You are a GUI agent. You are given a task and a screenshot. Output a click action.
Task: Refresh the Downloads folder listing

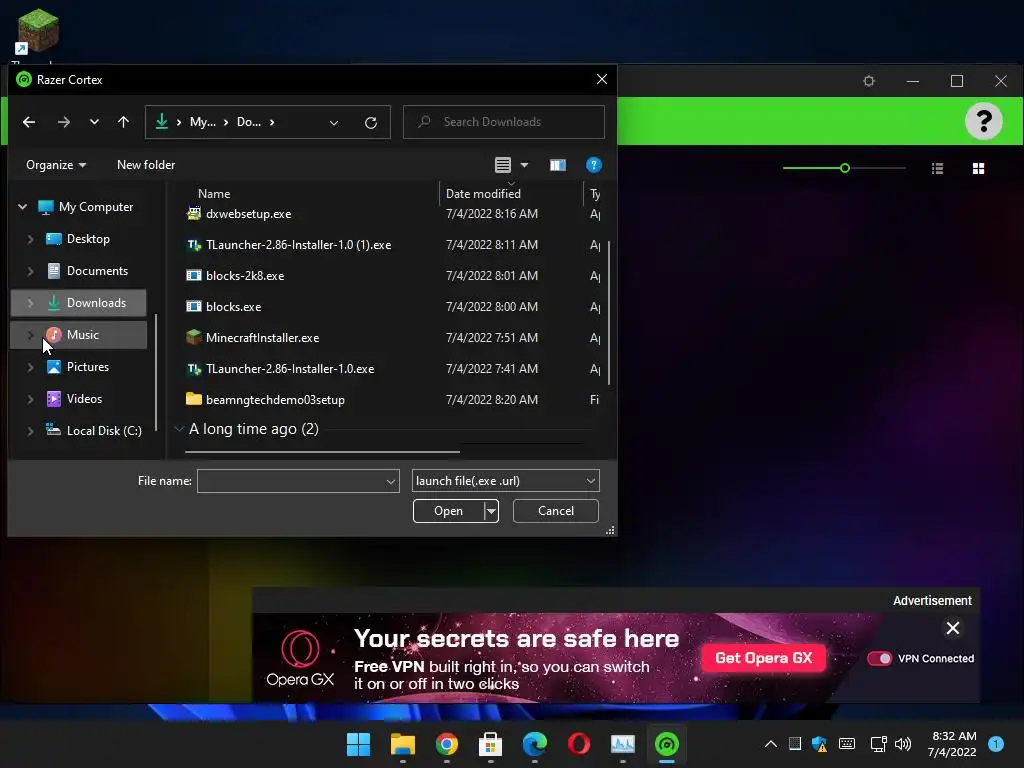point(371,123)
